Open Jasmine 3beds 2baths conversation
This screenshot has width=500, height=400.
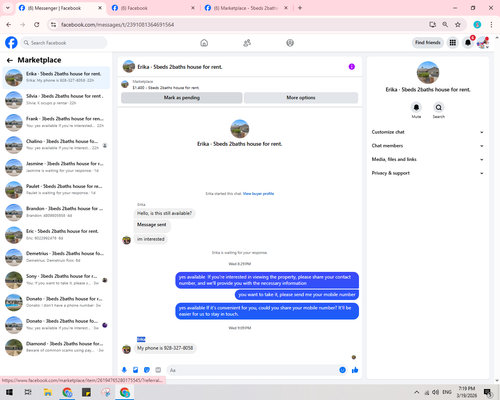coord(56,167)
